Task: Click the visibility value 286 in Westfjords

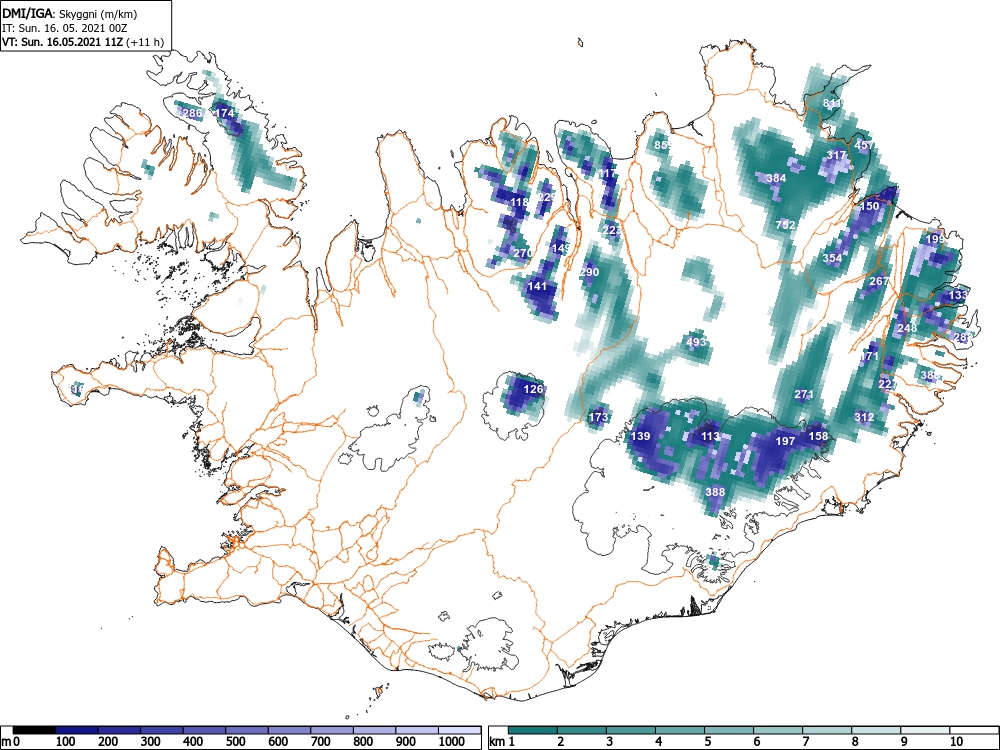Action: (x=193, y=114)
